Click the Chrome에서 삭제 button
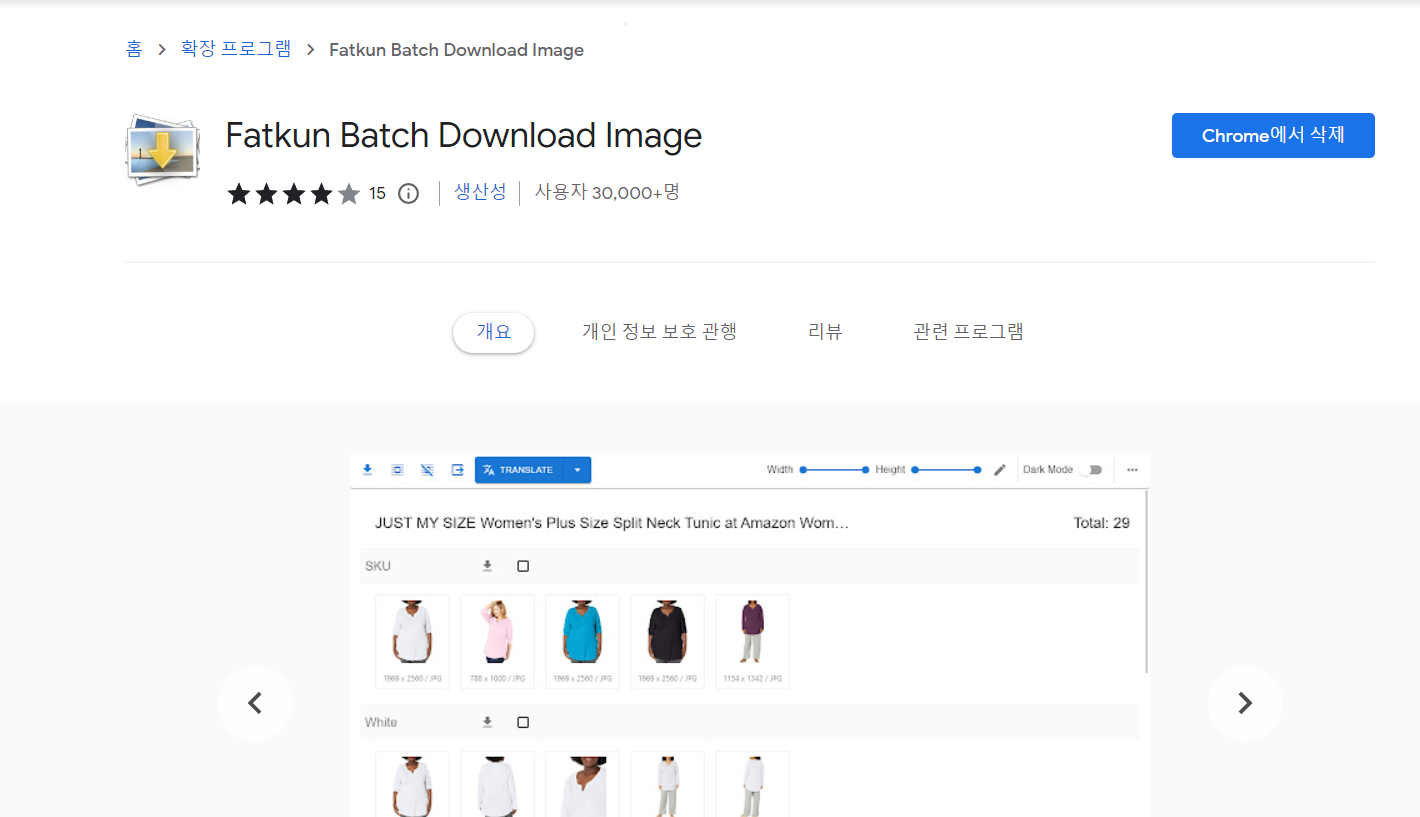This screenshot has height=817, width=1420. tap(1273, 136)
